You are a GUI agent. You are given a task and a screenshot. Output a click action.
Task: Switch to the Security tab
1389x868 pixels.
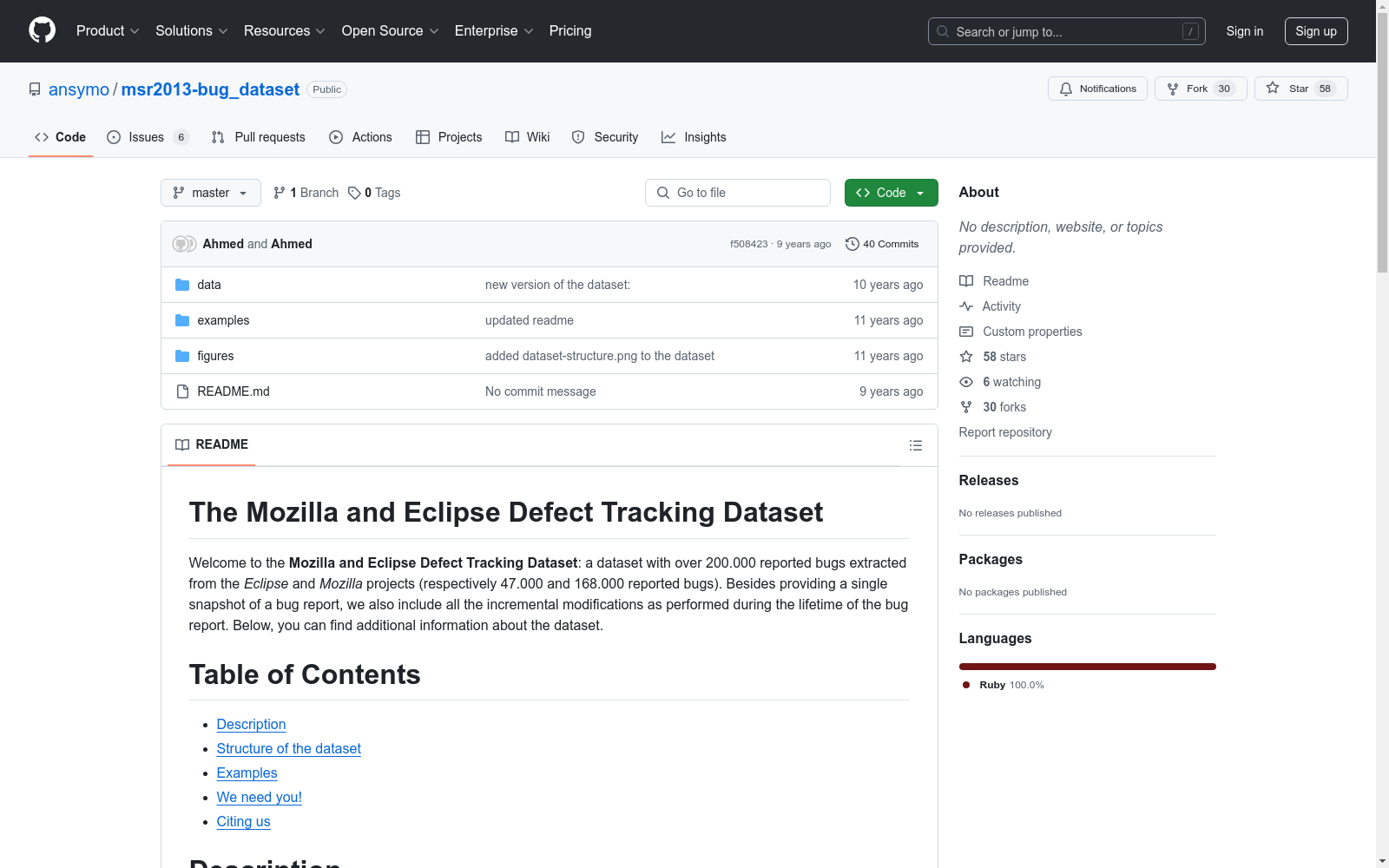click(605, 137)
